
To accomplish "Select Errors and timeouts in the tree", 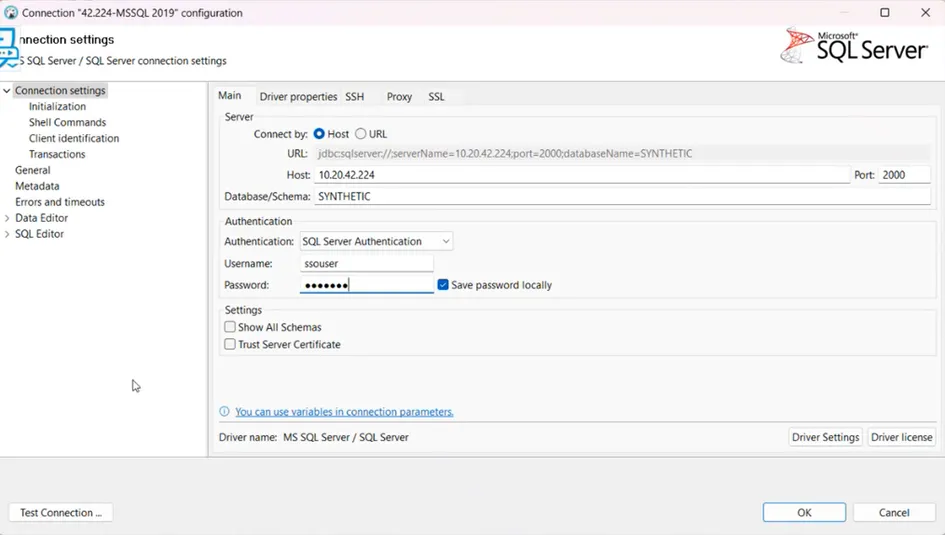I will (60, 202).
